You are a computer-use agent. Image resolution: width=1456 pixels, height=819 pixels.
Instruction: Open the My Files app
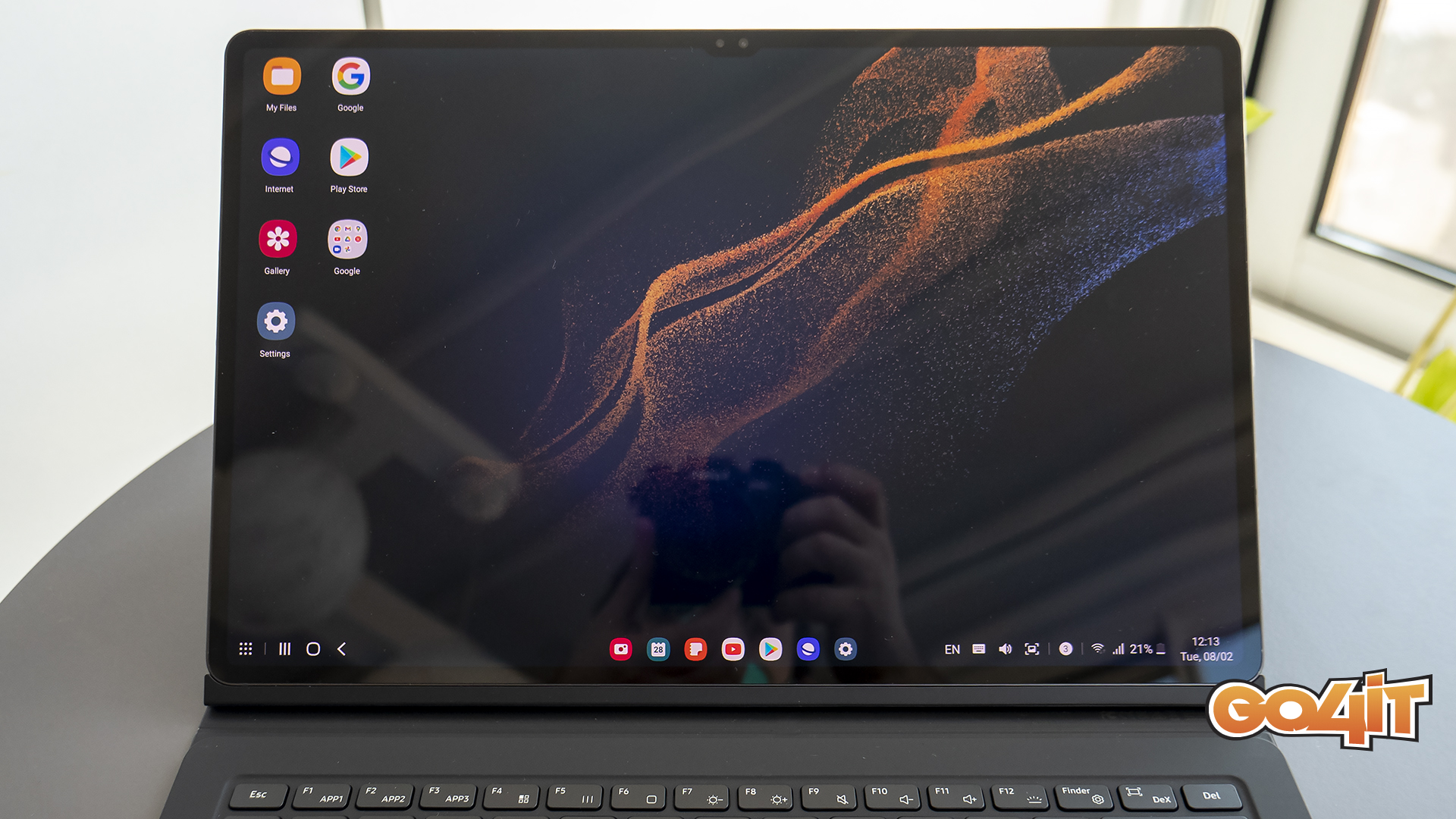282,77
